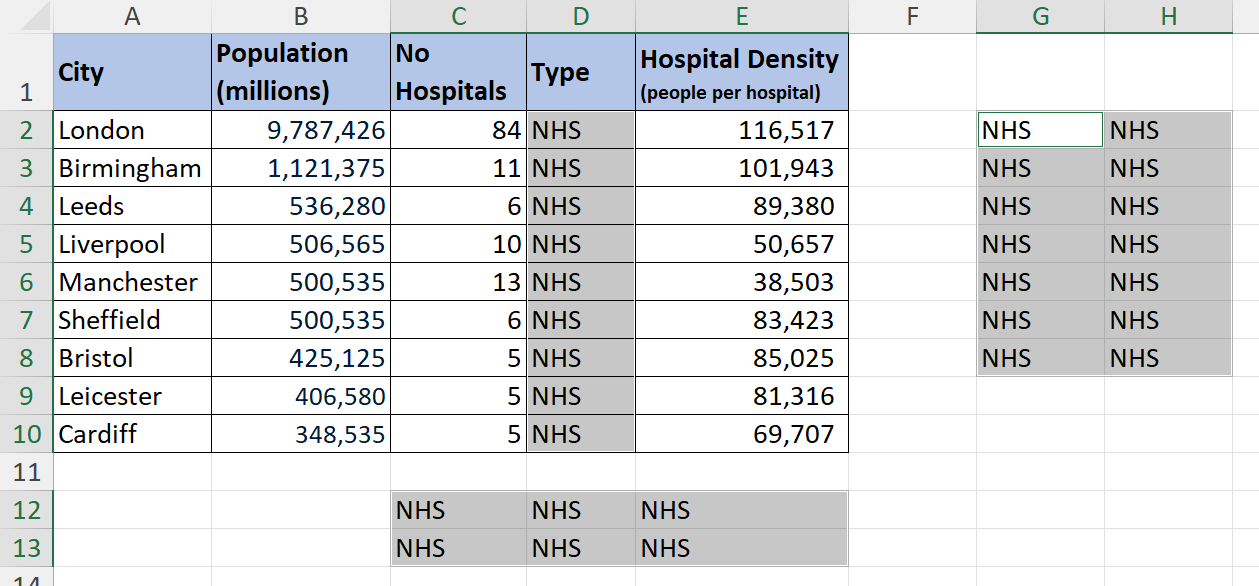Image resolution: width=1259 pixels, height=586 pixels.
Task: Select column header A
Action: click(131, 17)
